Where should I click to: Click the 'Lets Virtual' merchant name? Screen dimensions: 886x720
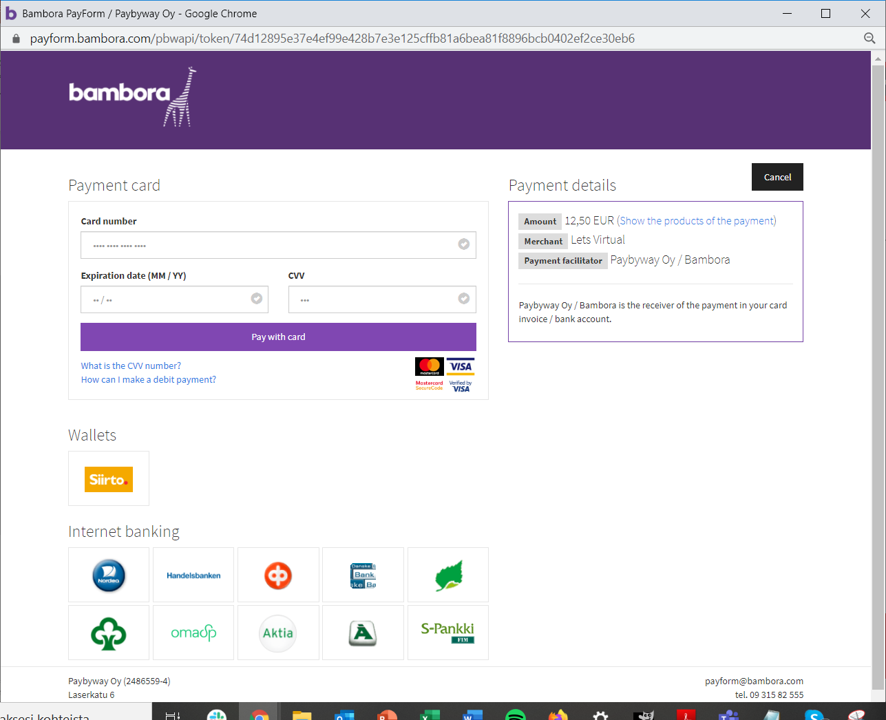[x=598, y=240]
